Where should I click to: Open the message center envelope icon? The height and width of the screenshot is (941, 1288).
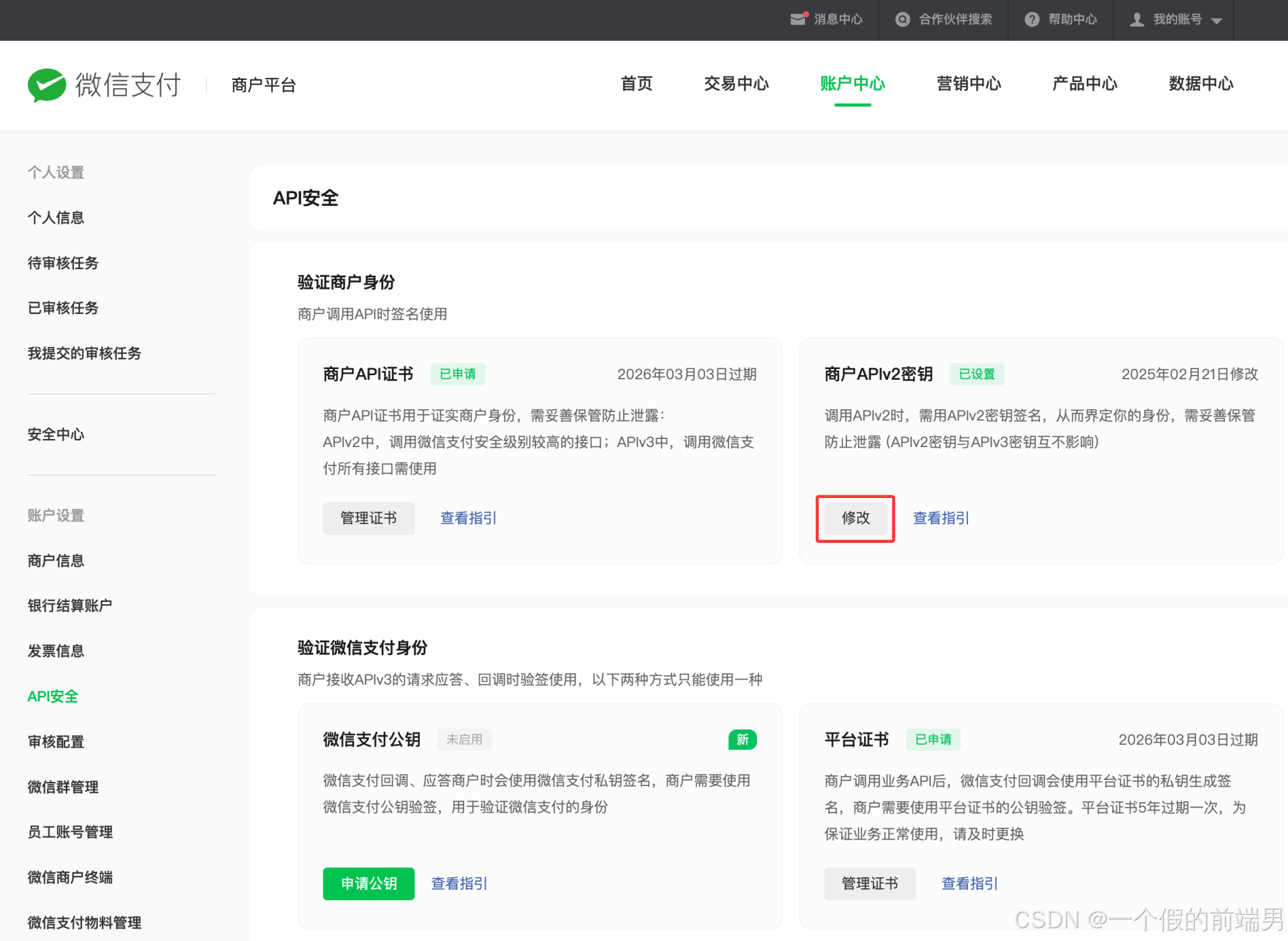tap(798, 19)
